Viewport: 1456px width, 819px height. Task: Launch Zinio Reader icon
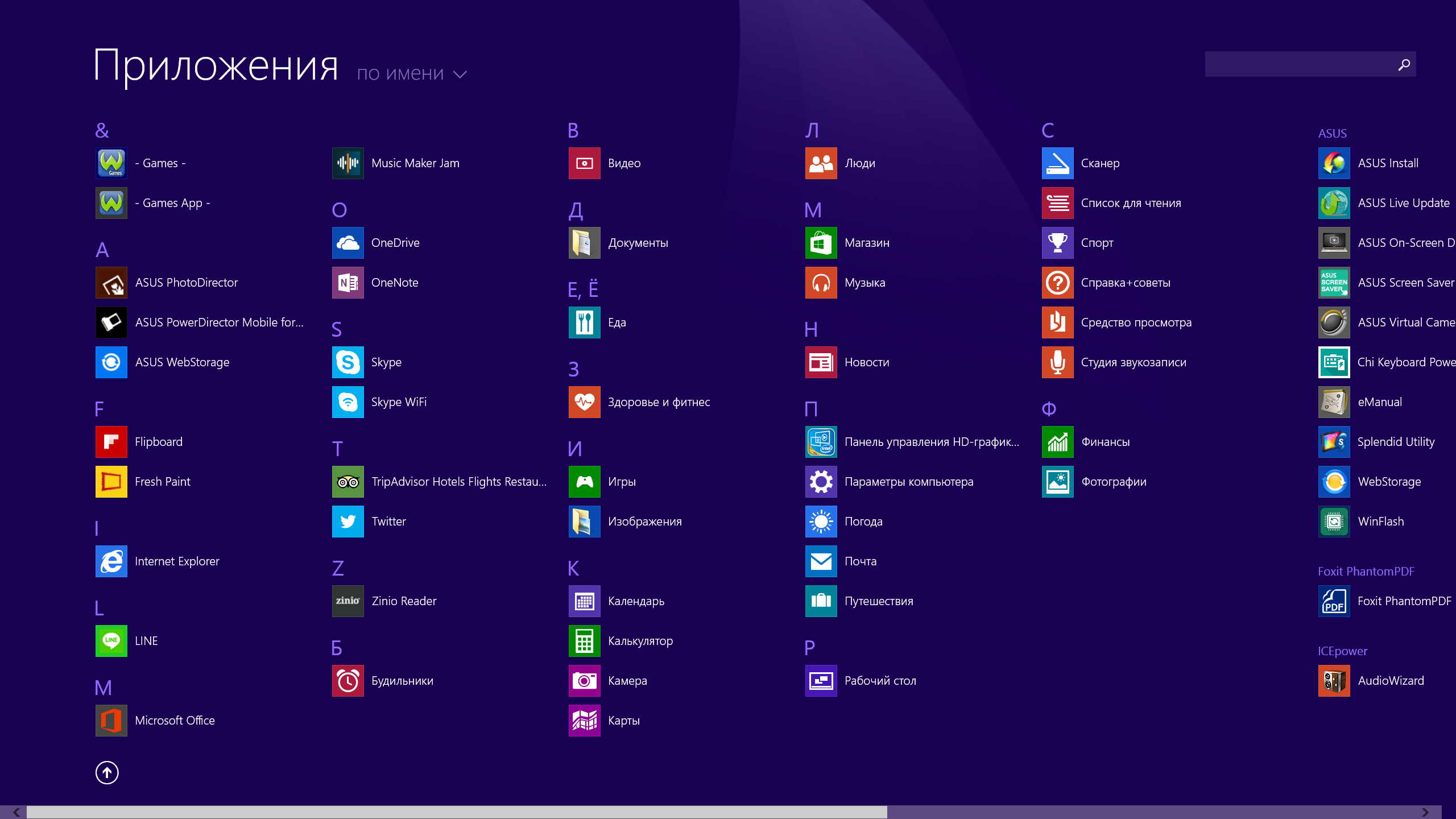(348, 601)
